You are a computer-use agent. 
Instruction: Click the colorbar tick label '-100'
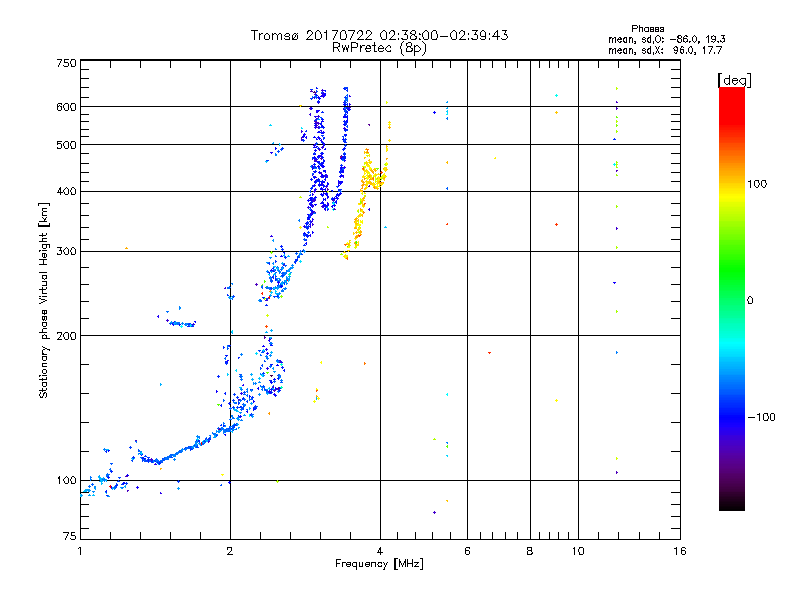[x=761, y=417]
